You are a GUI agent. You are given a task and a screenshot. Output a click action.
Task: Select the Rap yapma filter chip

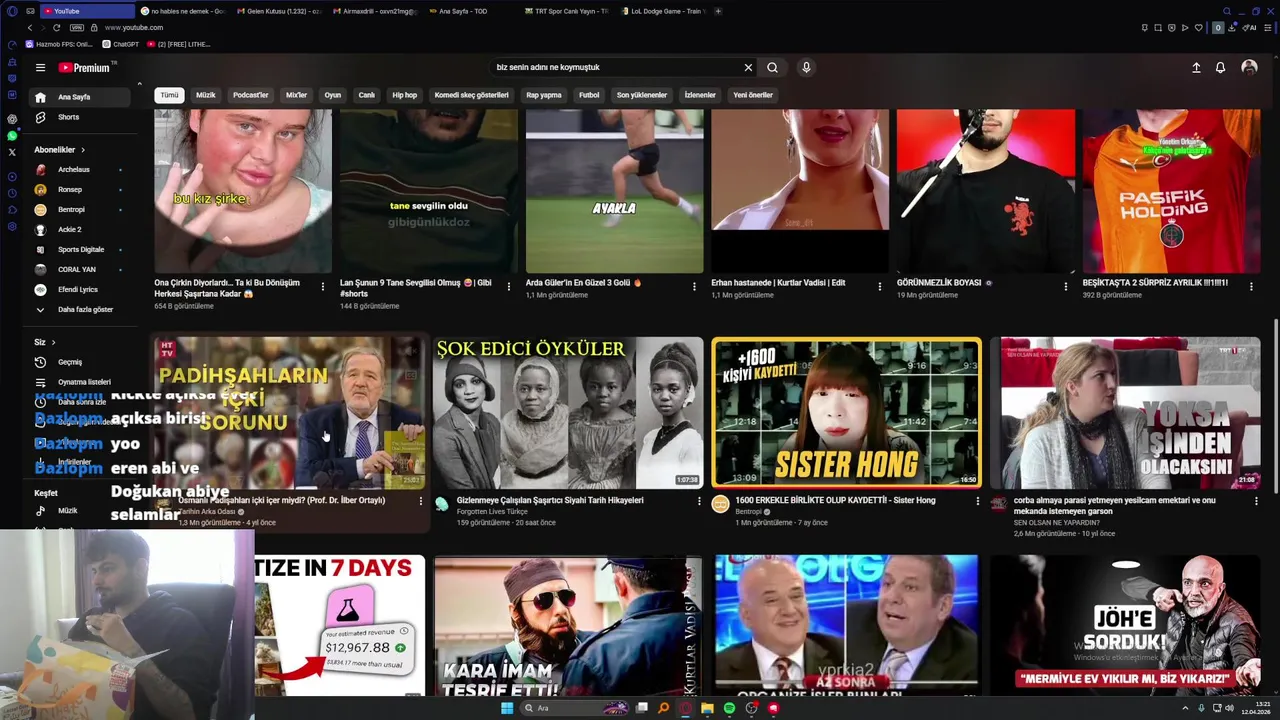pyautogui.click(x=544, y=95)
